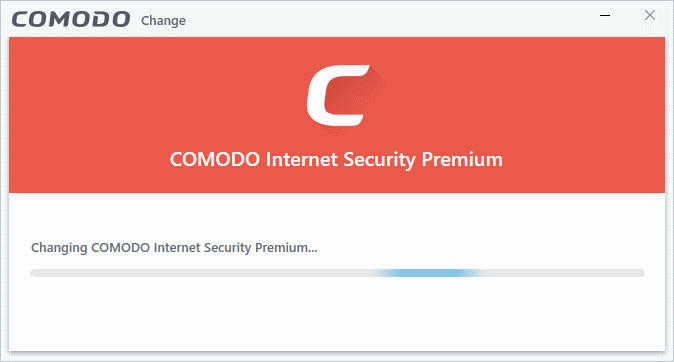
Task: Click the word "Premium" in the white heading
Action: [462, 160]
